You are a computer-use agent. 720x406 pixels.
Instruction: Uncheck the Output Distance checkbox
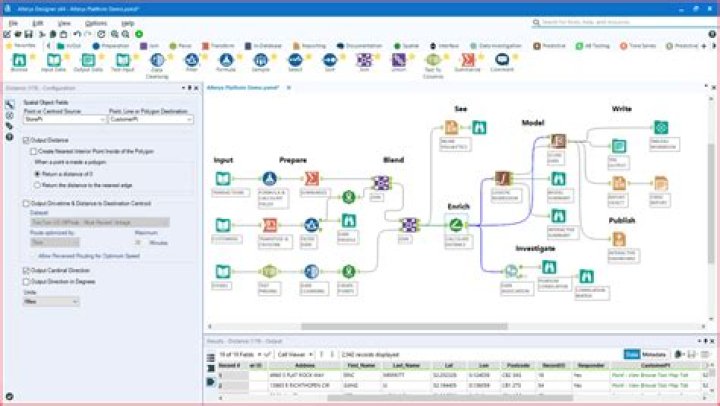click(26, 140)
